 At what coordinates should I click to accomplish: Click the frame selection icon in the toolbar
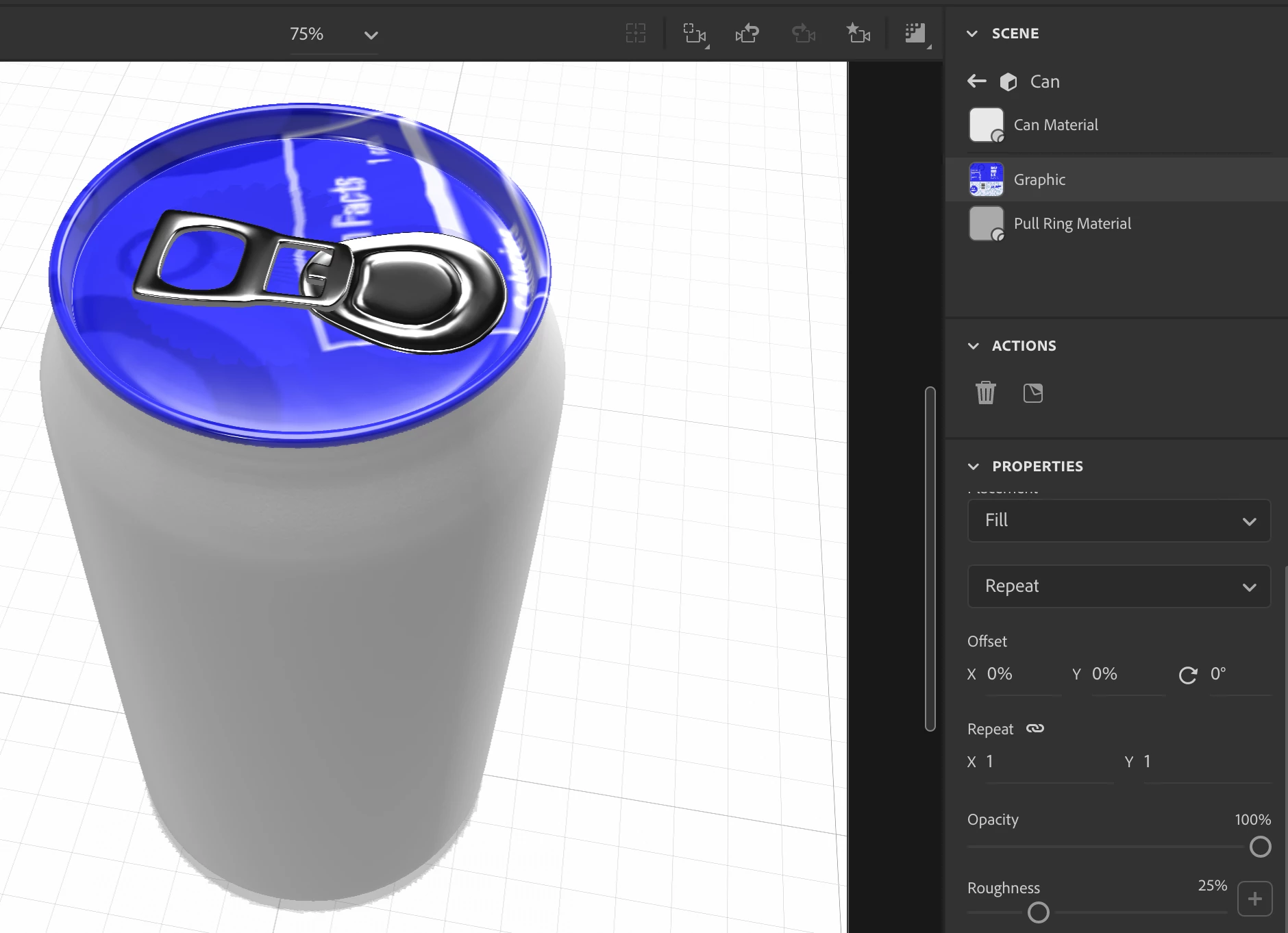coord(636,33)
